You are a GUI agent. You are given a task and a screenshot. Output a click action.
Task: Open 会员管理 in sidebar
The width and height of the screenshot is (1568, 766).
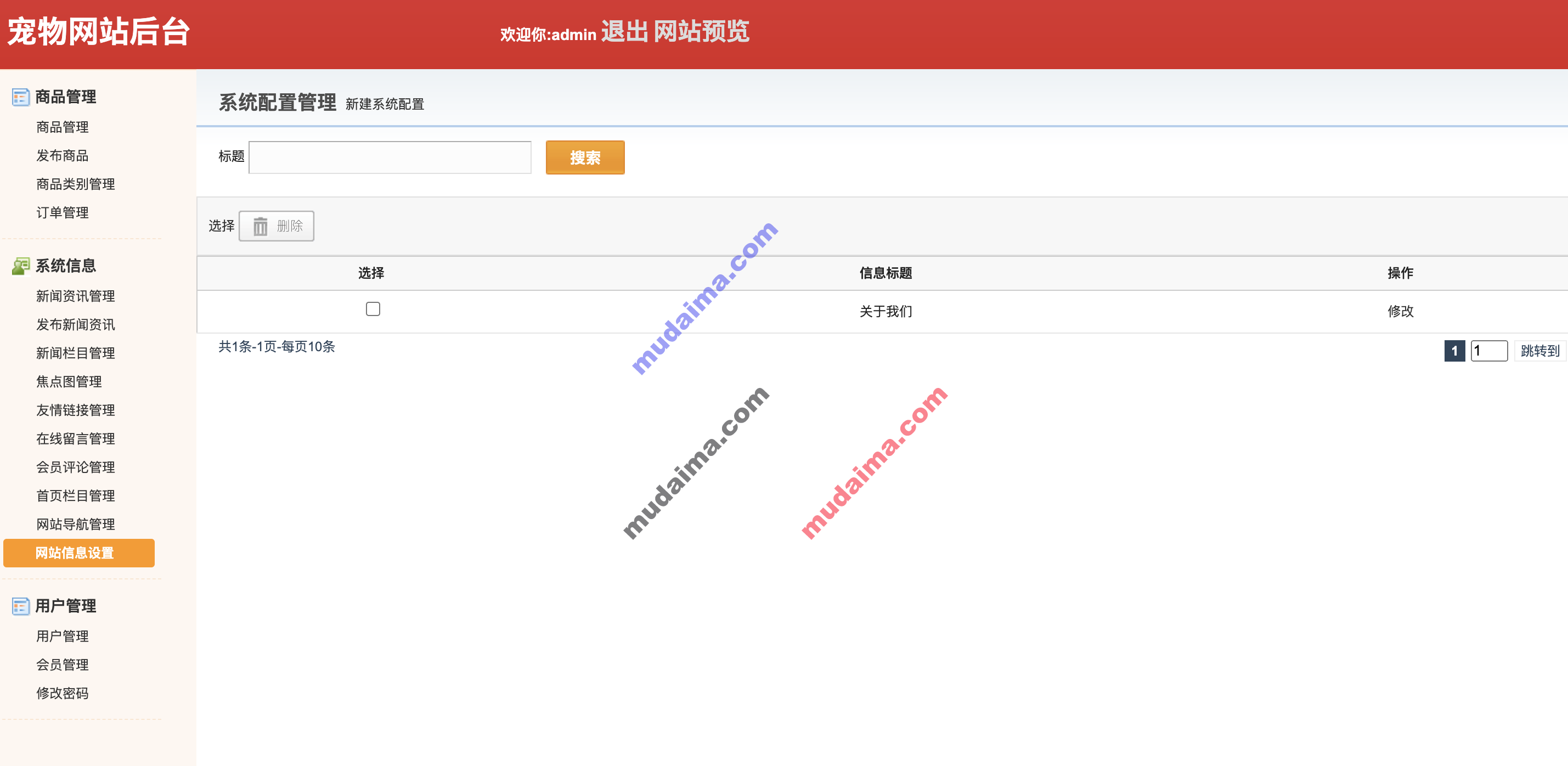click(62, 665)
